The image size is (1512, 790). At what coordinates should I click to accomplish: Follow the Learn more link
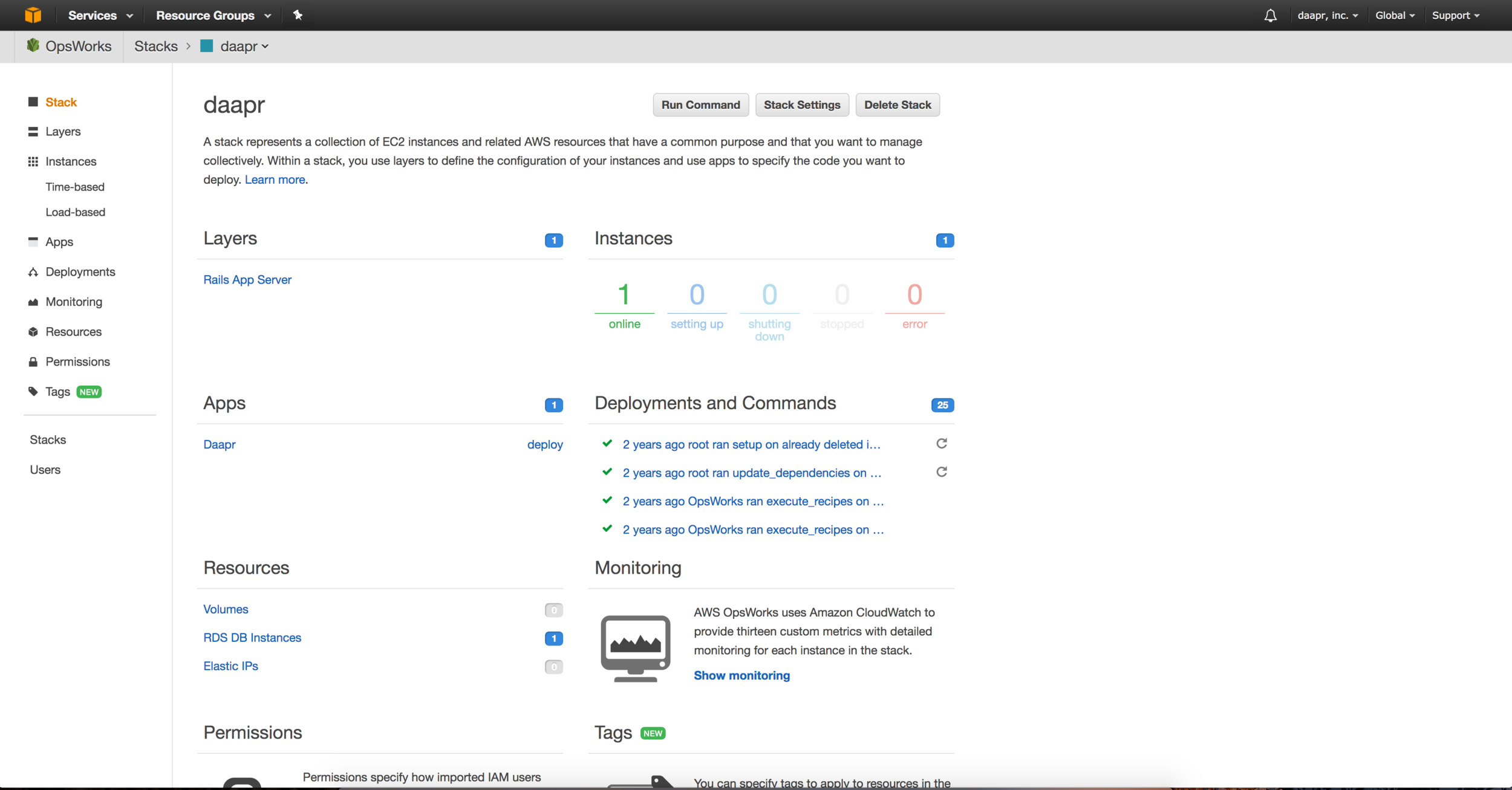pyautogui.click(x=275, y=180)
